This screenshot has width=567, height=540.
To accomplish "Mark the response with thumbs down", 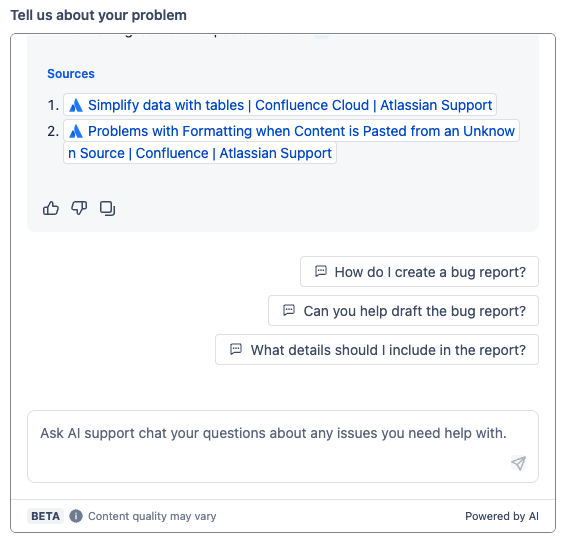I will pyautogui.click(x=79, y=208).
